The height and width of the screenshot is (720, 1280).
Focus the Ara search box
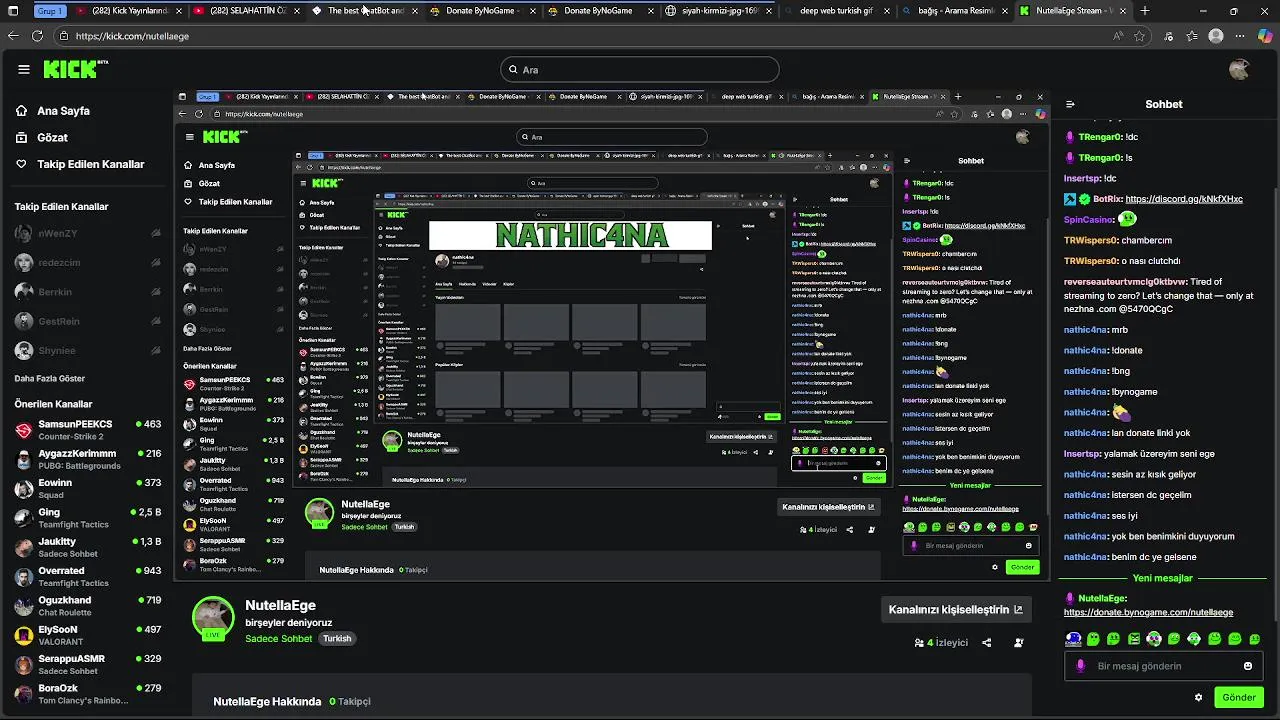[640, 69]
